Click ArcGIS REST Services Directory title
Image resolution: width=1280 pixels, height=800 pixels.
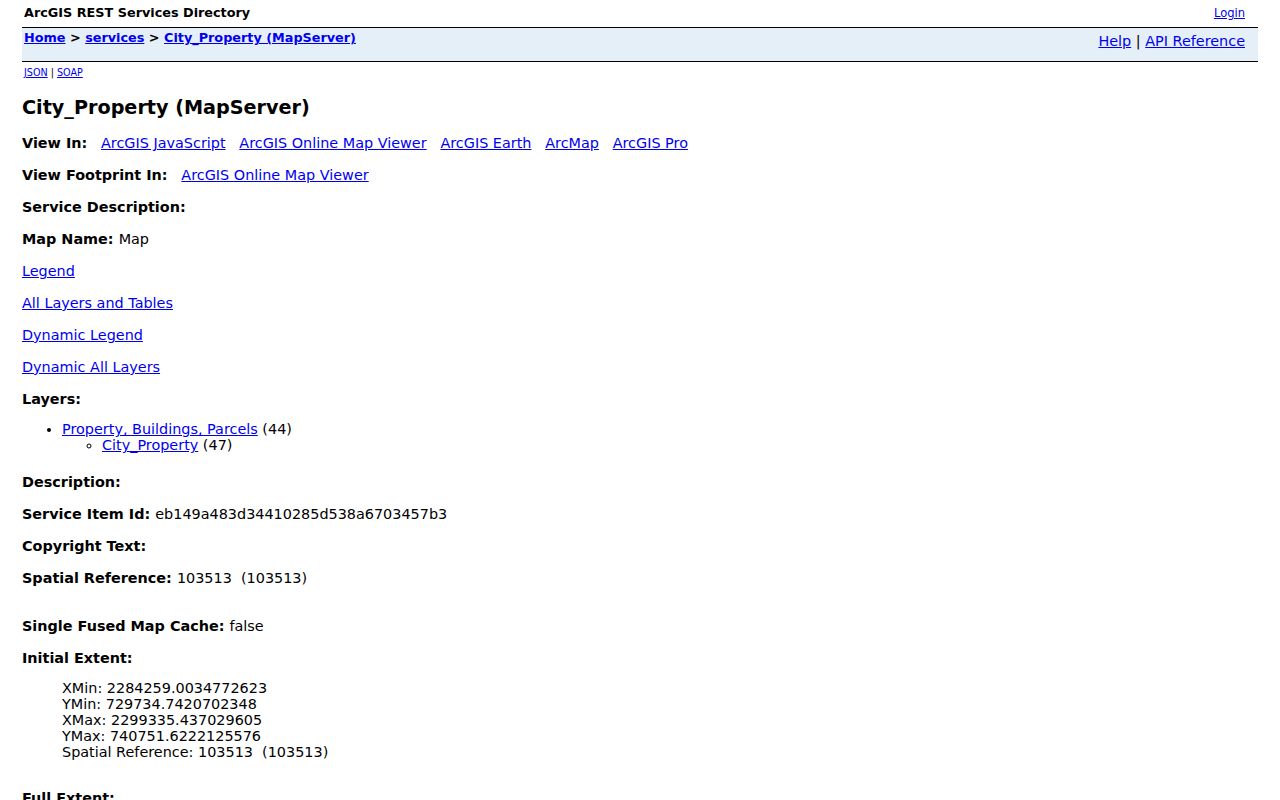(x=137, y=13)
